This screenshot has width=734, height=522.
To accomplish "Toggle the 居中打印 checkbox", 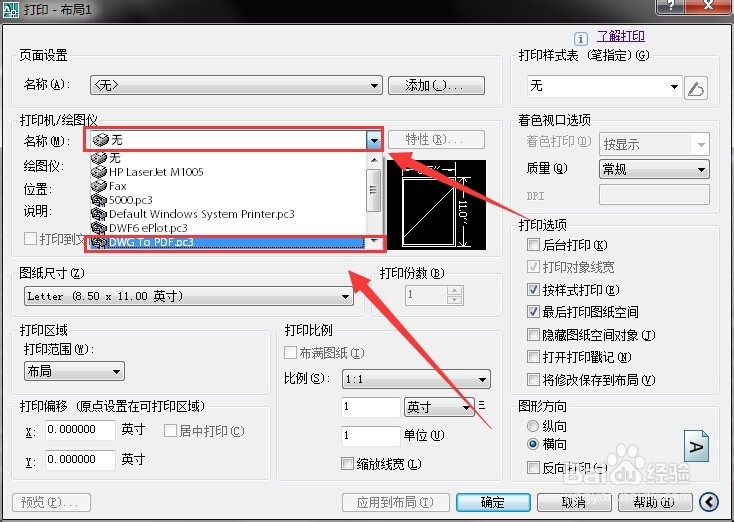I will tap(170, 431).
